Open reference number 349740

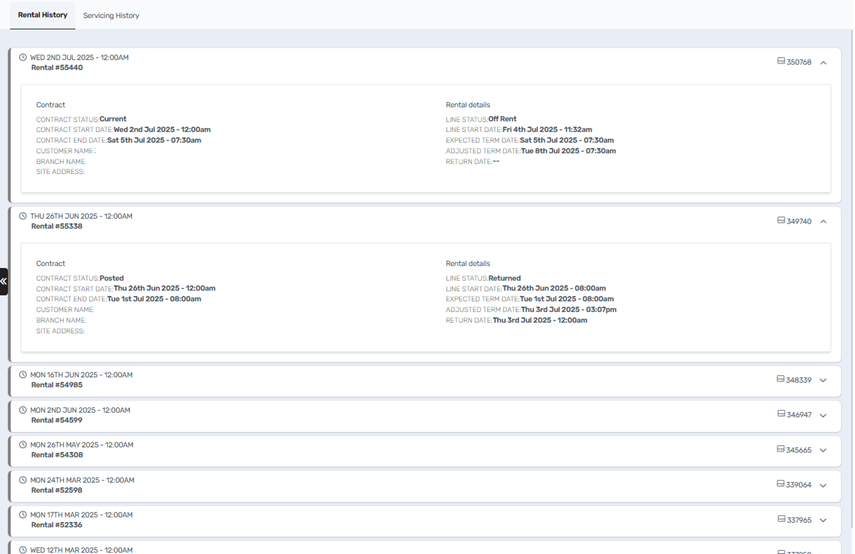coord(799,221)
